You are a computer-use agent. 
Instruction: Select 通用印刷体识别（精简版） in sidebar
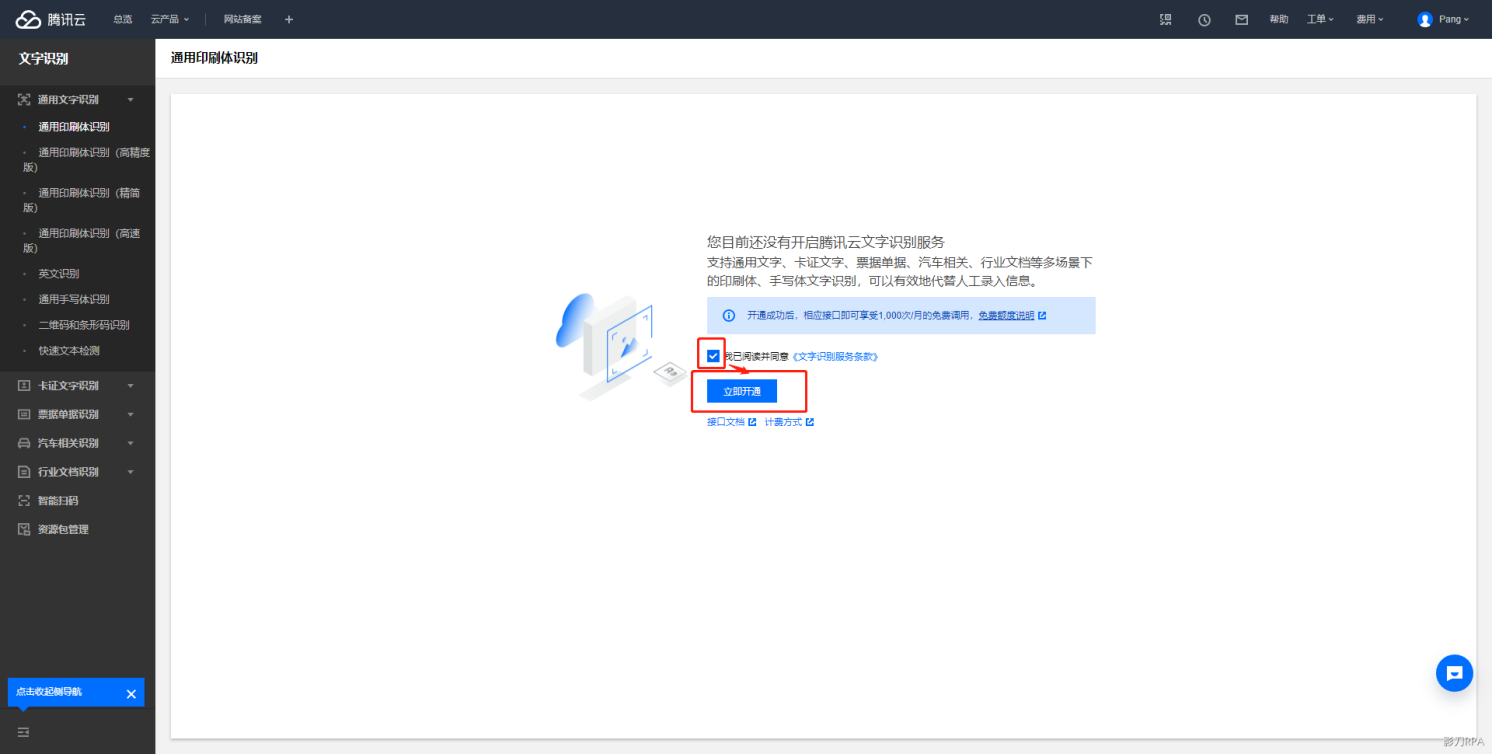point(82,200)
